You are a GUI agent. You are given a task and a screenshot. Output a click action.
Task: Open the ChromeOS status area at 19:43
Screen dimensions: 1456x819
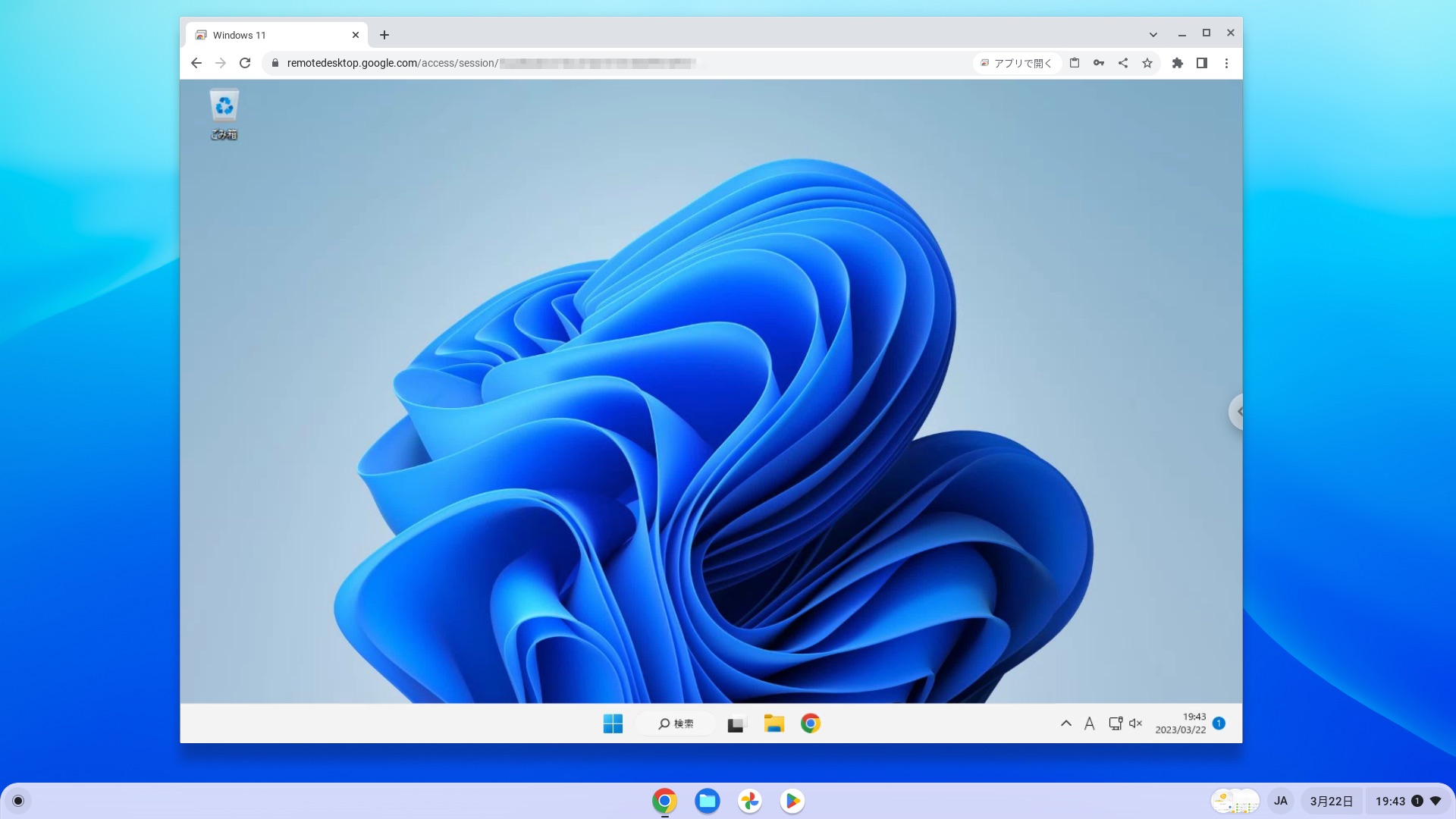(1407, 801)
